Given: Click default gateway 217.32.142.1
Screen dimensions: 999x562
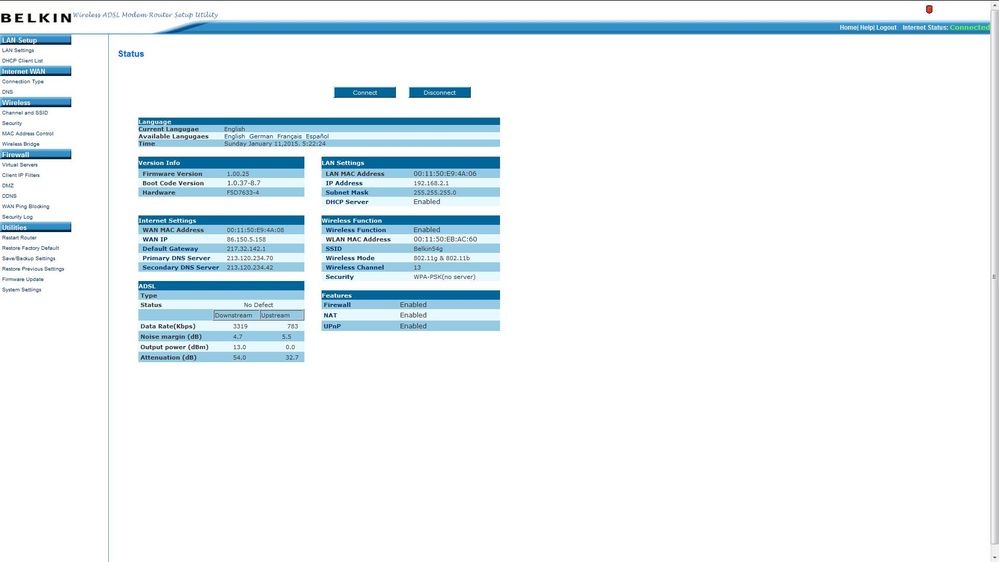Looking at the screenshot, I should tap(247, 249).
